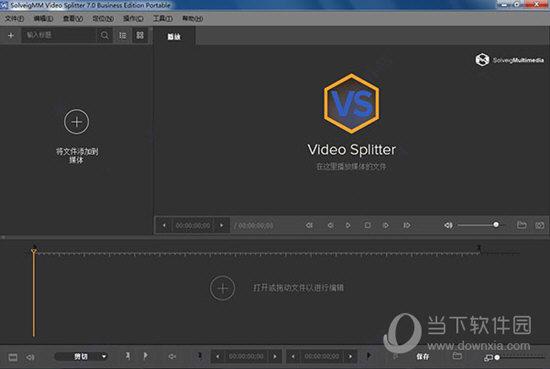Toggle the audio track speaker in bottom toolbar
The height and width of the screenshot is (369, 550).
pyautogui.click(x=30, y=357)
